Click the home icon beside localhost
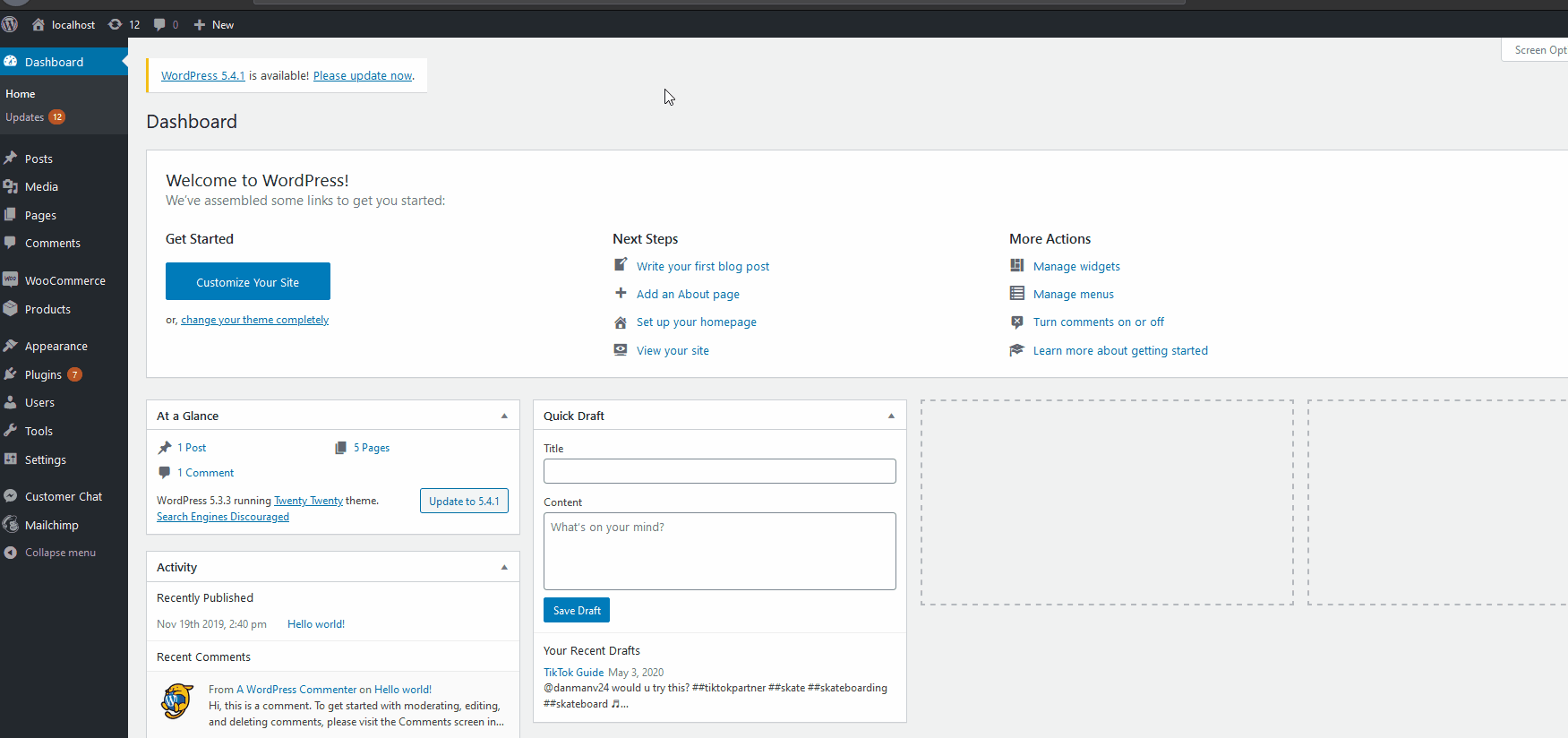The height and width of the screenshot is (738, 1568). pyautogui.click(x=39, y=24)
